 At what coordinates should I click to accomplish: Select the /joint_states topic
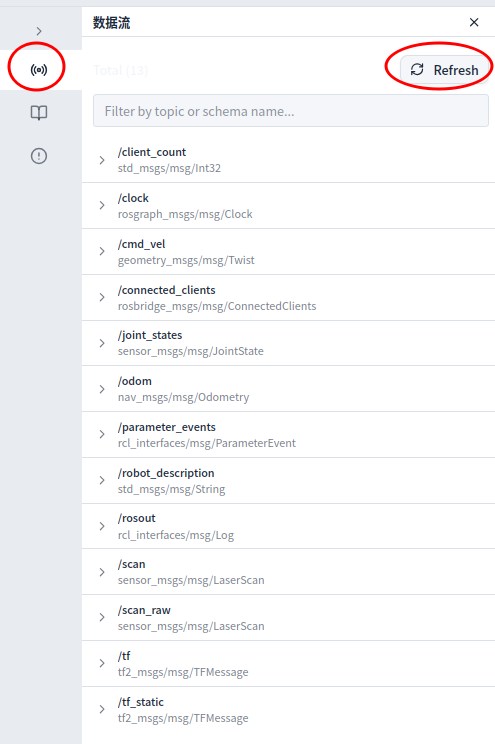(289, 343)
